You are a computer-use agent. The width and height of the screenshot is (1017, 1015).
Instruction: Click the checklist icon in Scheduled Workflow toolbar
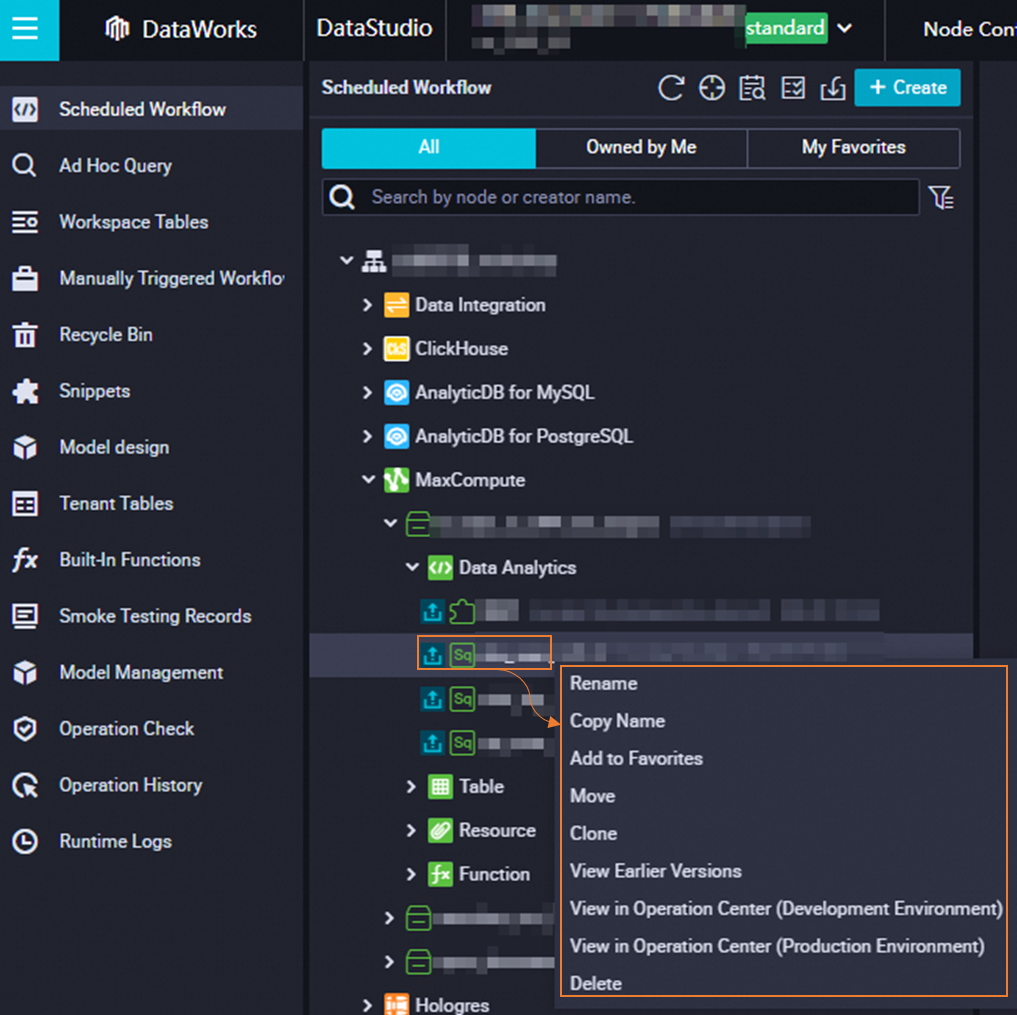(793, 88)
